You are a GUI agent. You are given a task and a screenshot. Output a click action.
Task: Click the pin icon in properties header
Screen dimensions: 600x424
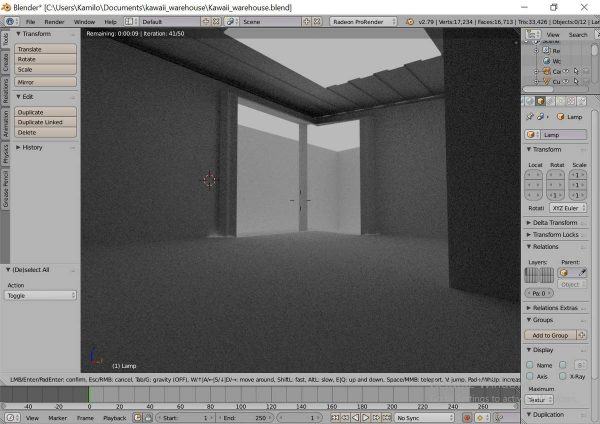click(x=530, y=117)
